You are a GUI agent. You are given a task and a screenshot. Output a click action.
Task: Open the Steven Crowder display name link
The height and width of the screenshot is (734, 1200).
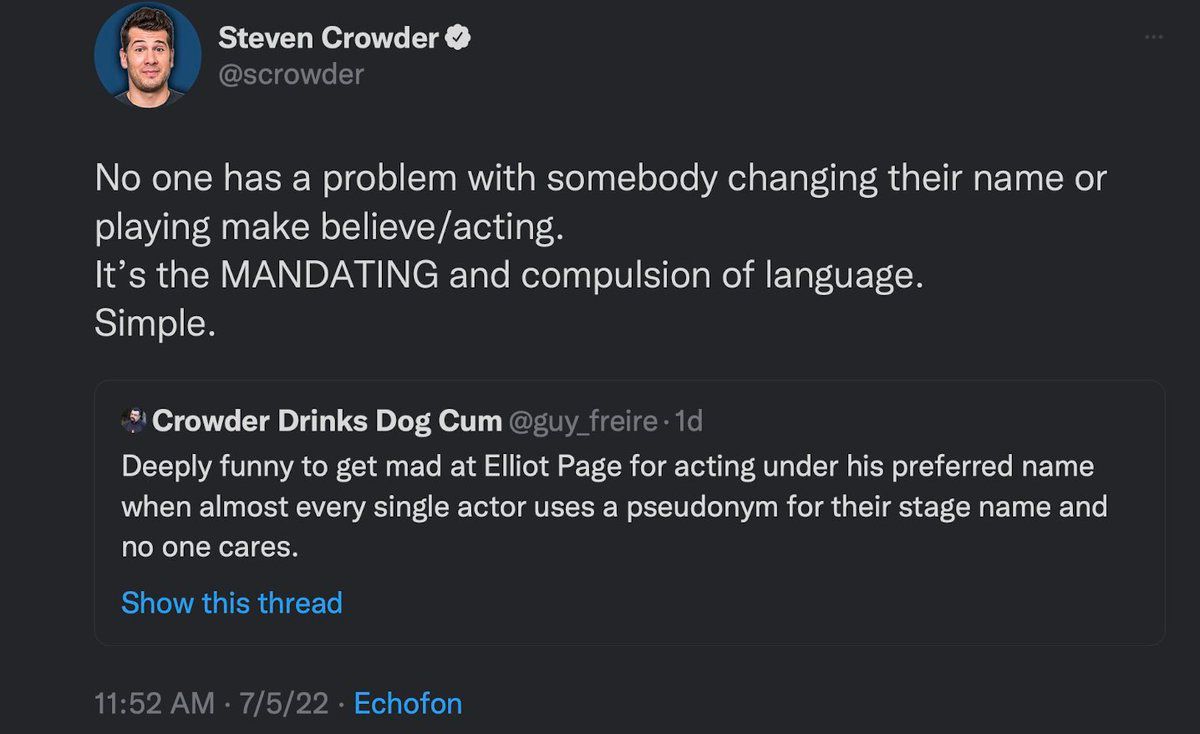click(x=328, y=38)
